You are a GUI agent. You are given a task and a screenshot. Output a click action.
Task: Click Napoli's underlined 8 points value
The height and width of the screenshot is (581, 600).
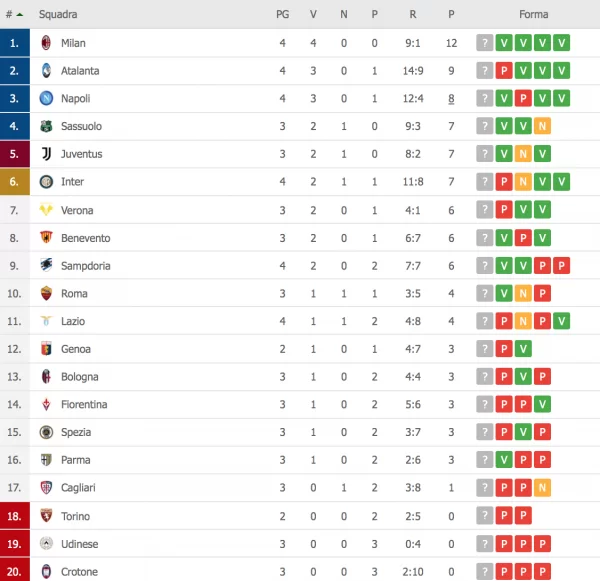click(452, 98)
